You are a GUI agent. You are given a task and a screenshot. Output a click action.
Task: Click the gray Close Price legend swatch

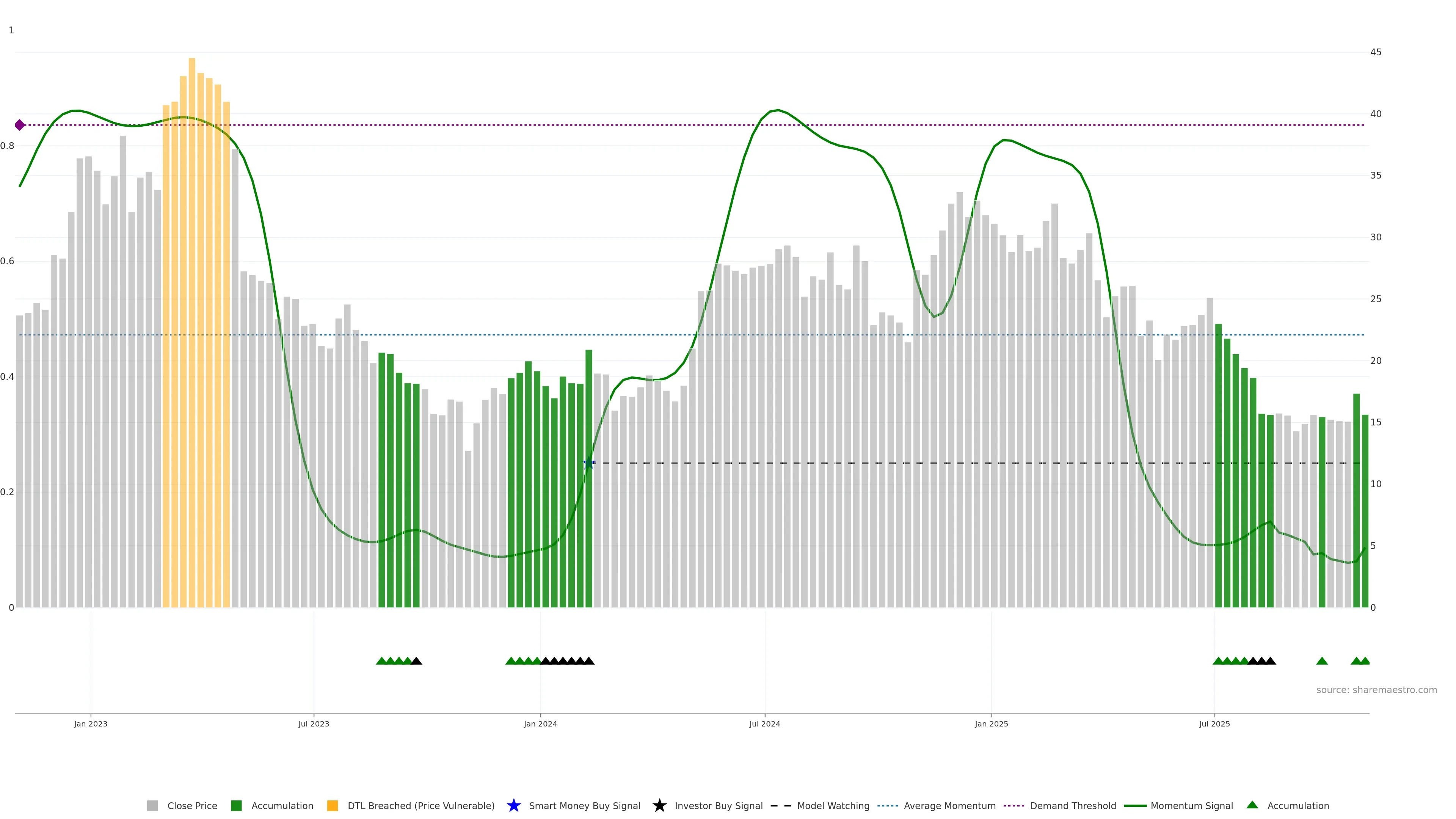[152, 805]
